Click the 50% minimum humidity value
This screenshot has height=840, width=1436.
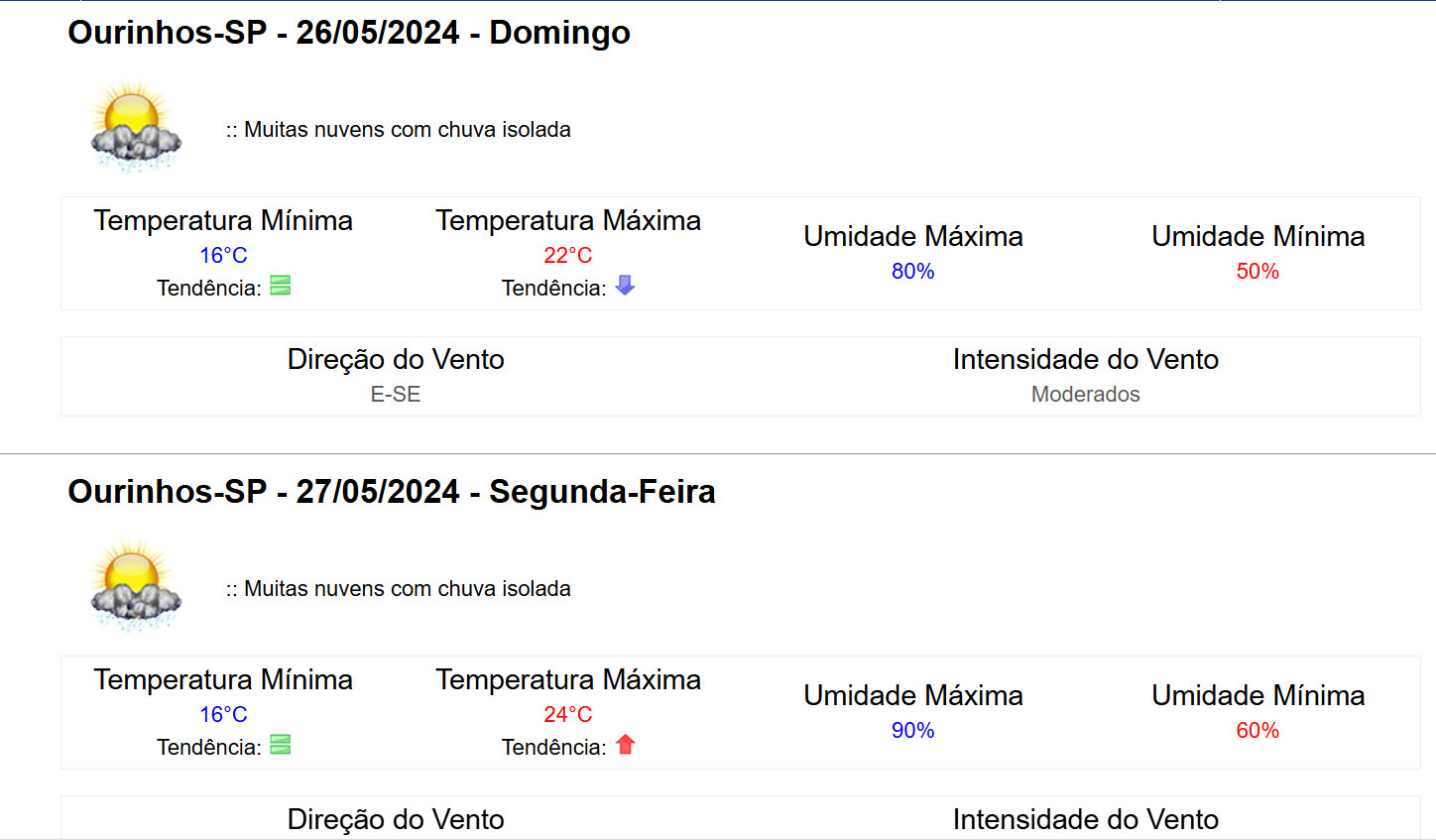click(x=1257, y=272)
